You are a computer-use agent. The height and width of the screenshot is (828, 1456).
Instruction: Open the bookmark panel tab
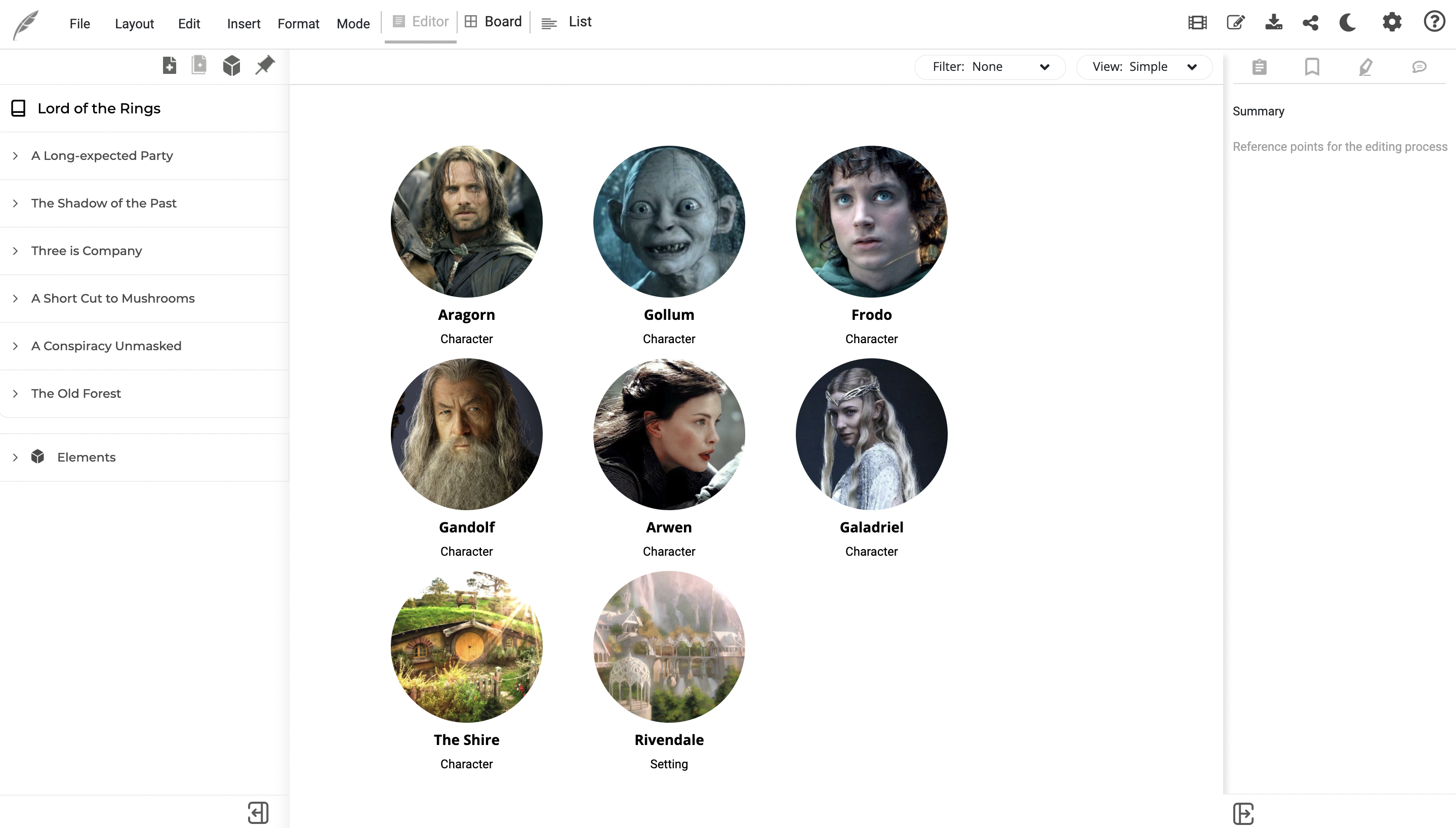1312,67
